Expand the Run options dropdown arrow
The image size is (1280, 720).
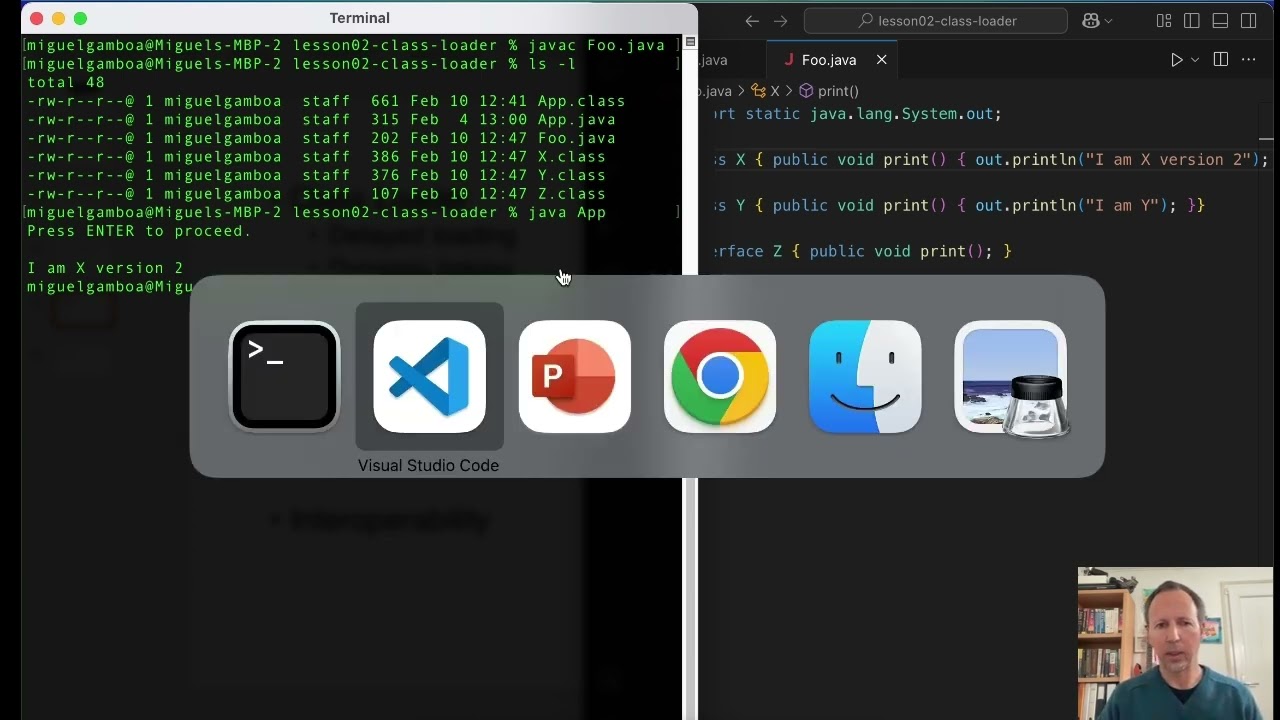click(x=1194, y=60)
